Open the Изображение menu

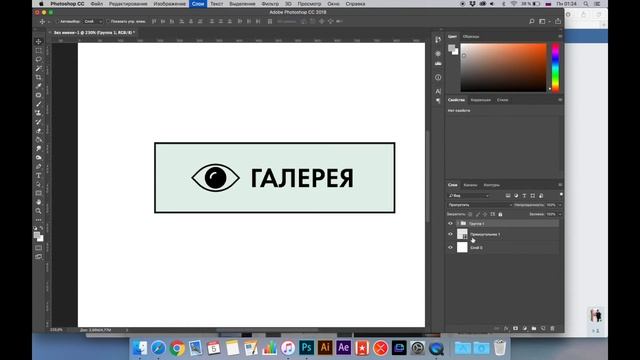pos(170,4)
